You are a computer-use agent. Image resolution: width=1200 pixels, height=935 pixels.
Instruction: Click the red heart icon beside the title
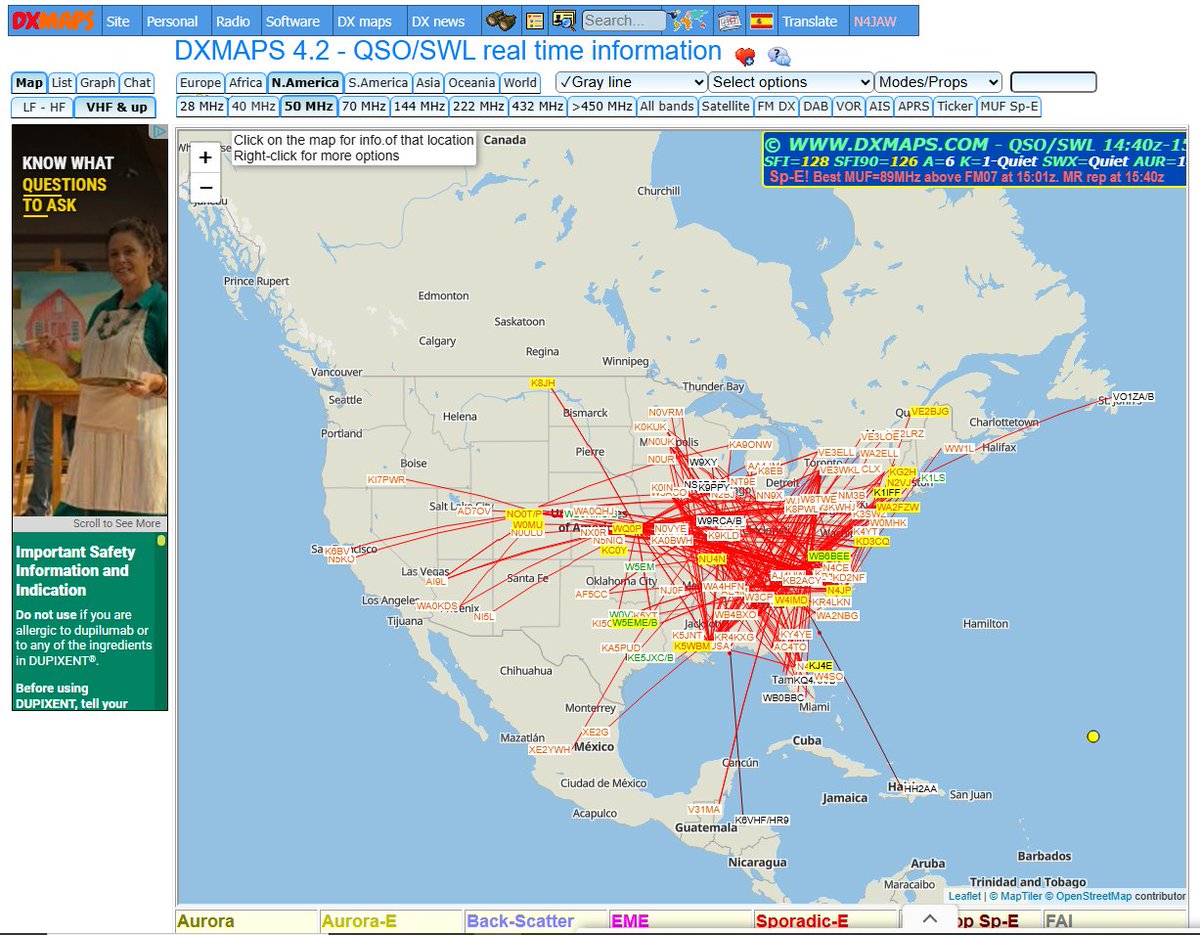[745, 56]
